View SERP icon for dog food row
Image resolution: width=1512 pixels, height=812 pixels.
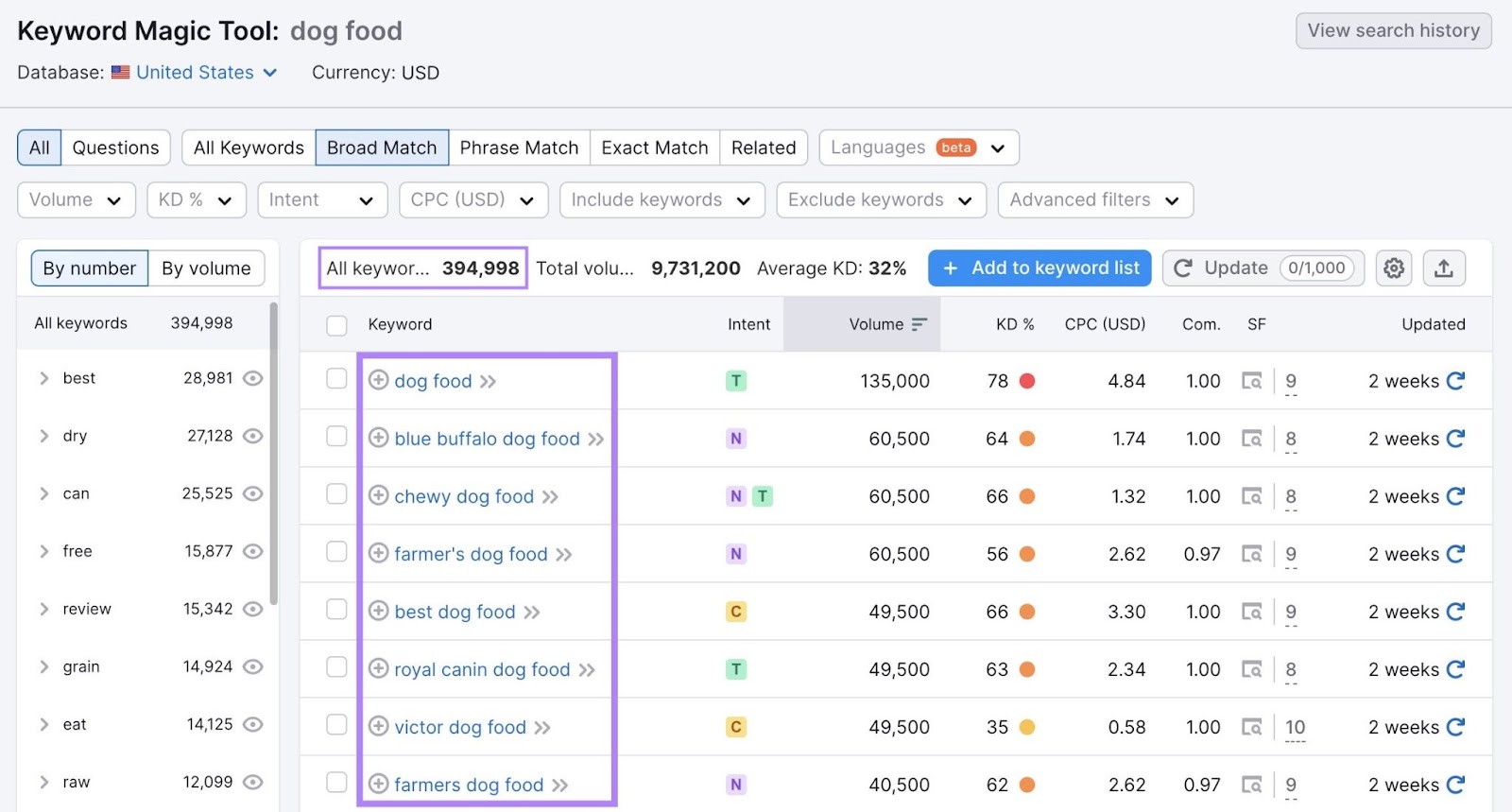tap(1252, 381)
